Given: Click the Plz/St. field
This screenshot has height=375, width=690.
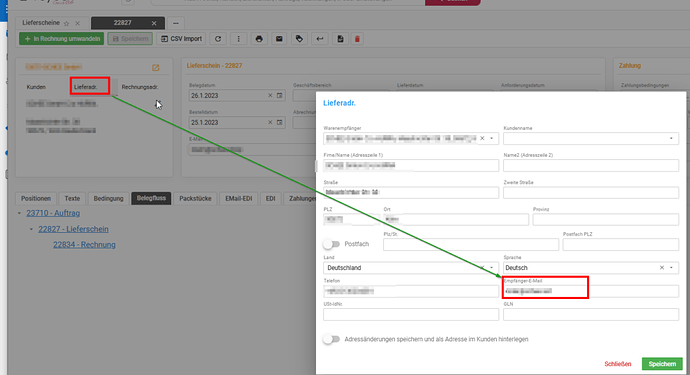Looking at the screenshot, I should click(x=471, y=244).
